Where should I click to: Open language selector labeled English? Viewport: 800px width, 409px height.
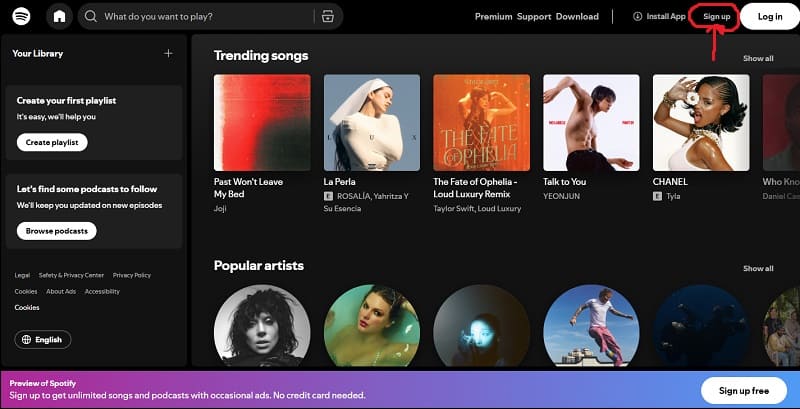point(43,339)
